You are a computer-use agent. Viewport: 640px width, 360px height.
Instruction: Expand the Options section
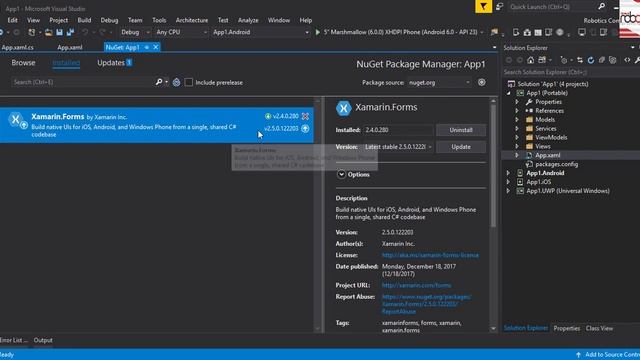coord(341,175)
